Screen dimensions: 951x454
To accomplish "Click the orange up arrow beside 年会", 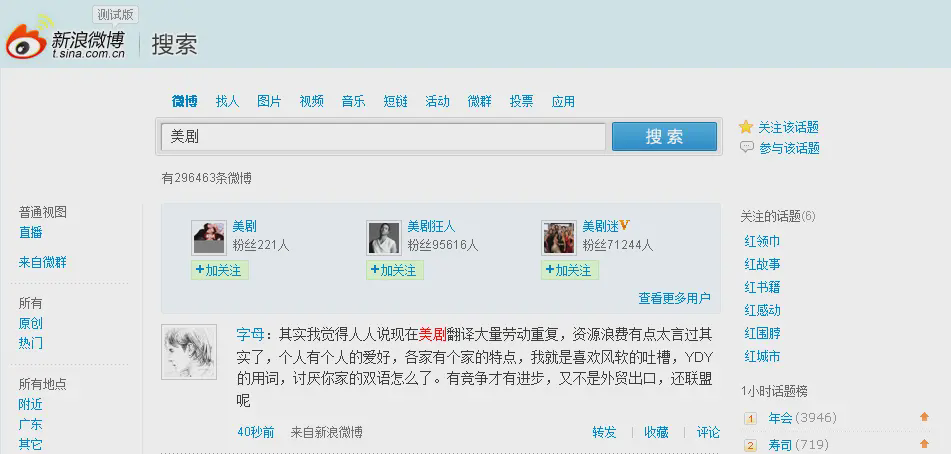I will [x=924, y=417].
